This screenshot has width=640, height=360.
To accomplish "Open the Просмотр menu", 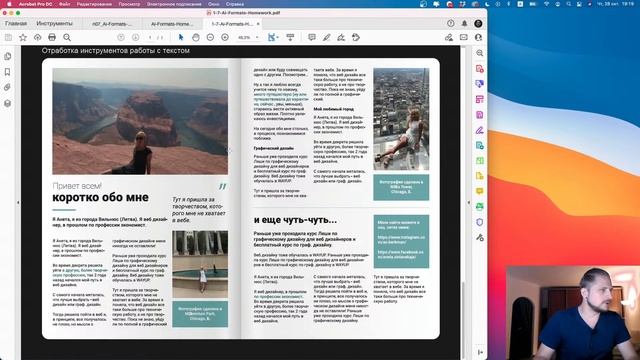I will click(x=129, y=4).
